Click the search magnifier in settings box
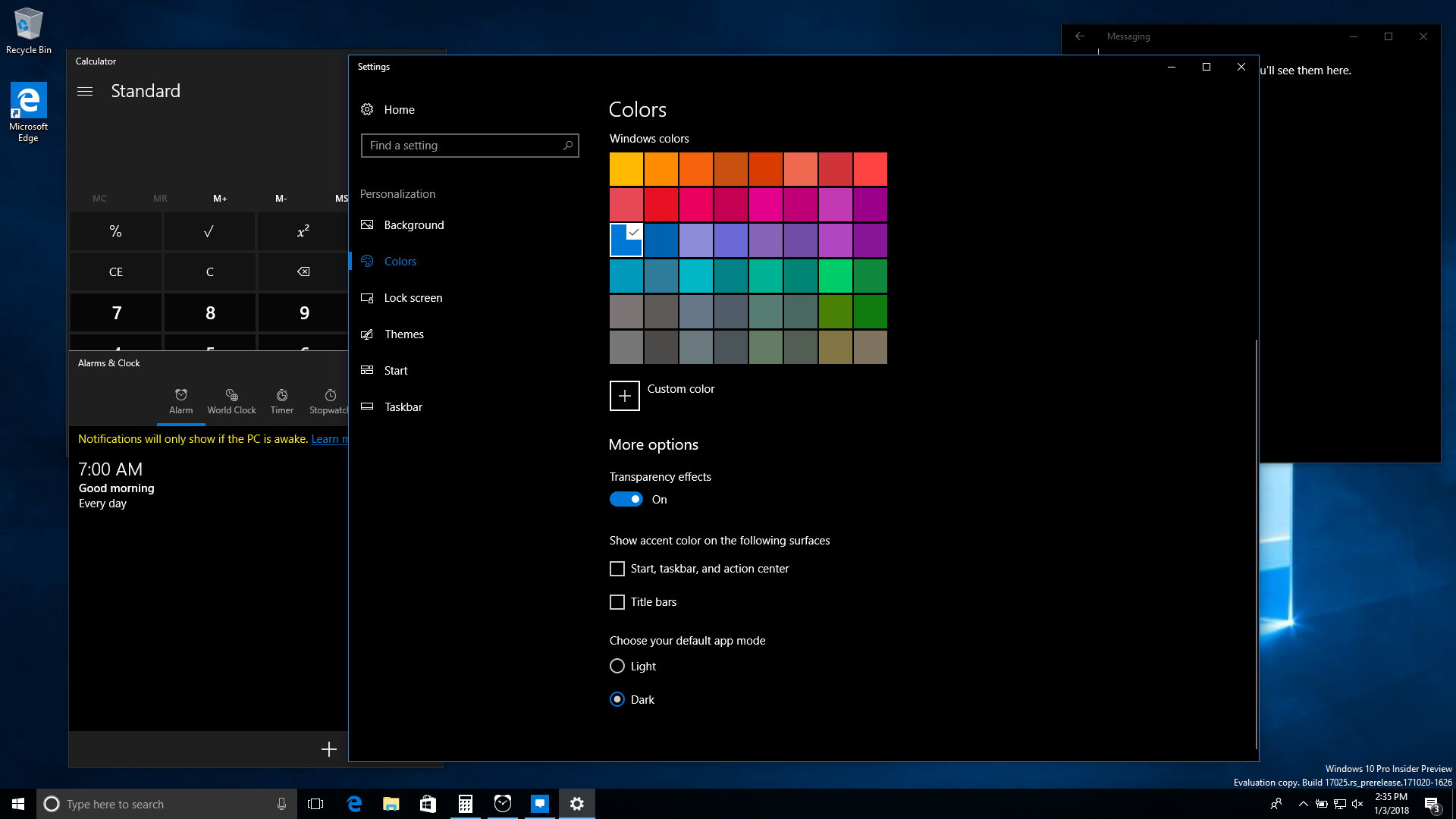This screenshot has width=1456, height=819. pyautogui.click(x=567, y=145)
